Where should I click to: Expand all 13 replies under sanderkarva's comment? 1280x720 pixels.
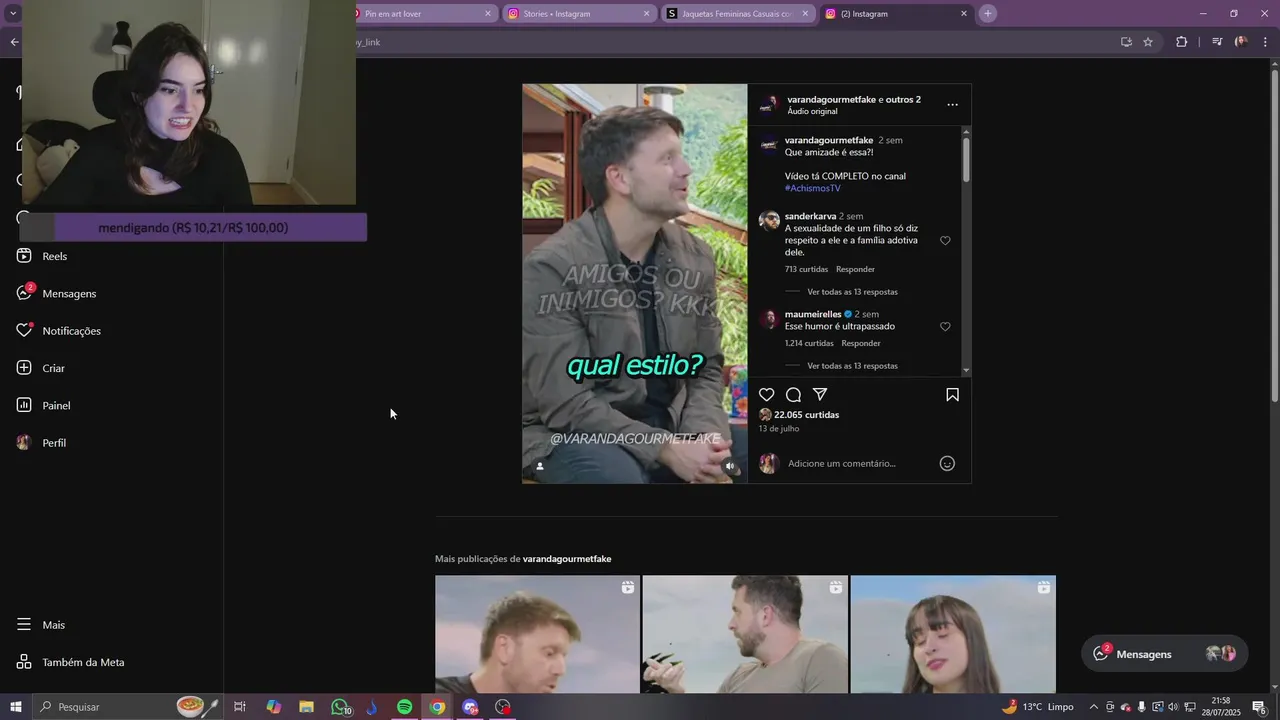(852, 292)
